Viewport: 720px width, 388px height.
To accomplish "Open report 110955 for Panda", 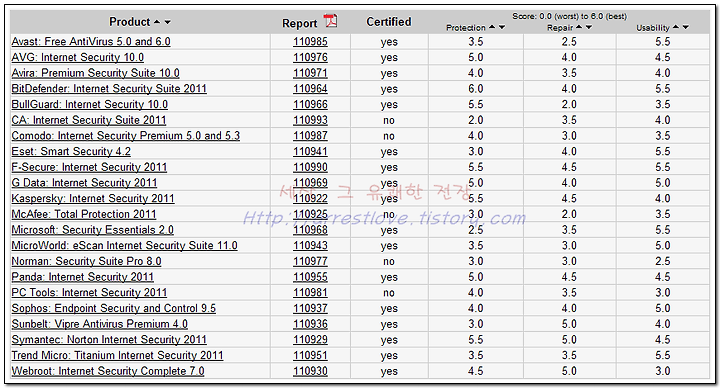I will [310, 277].
